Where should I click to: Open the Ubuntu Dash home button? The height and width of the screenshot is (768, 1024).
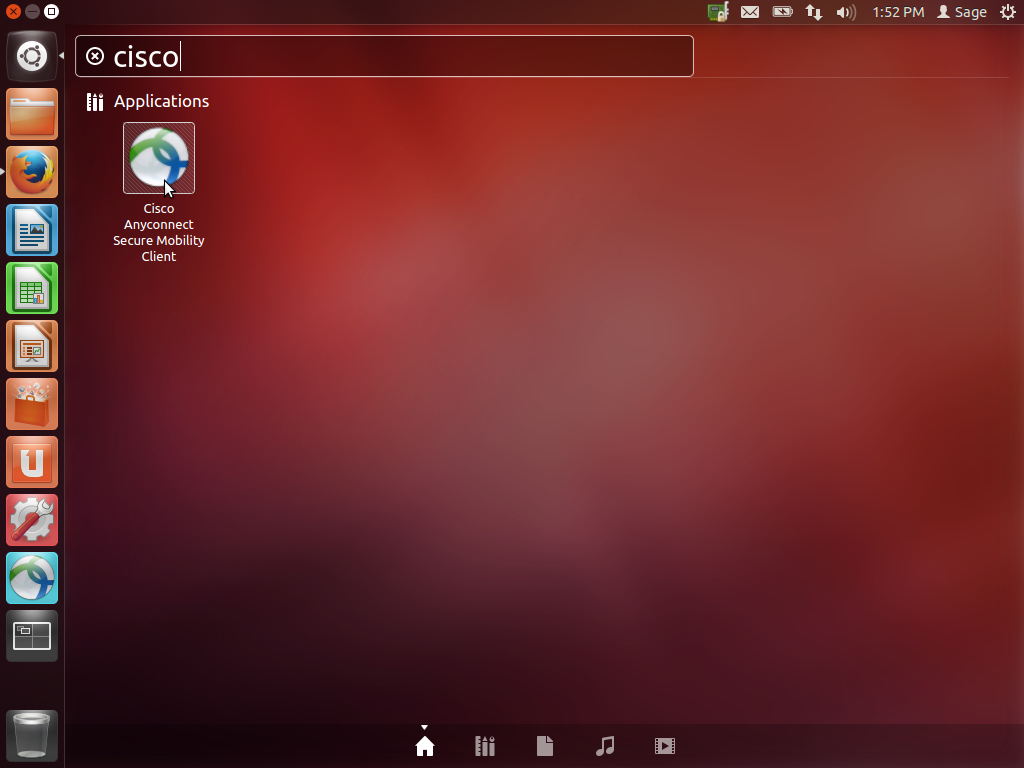32,56
